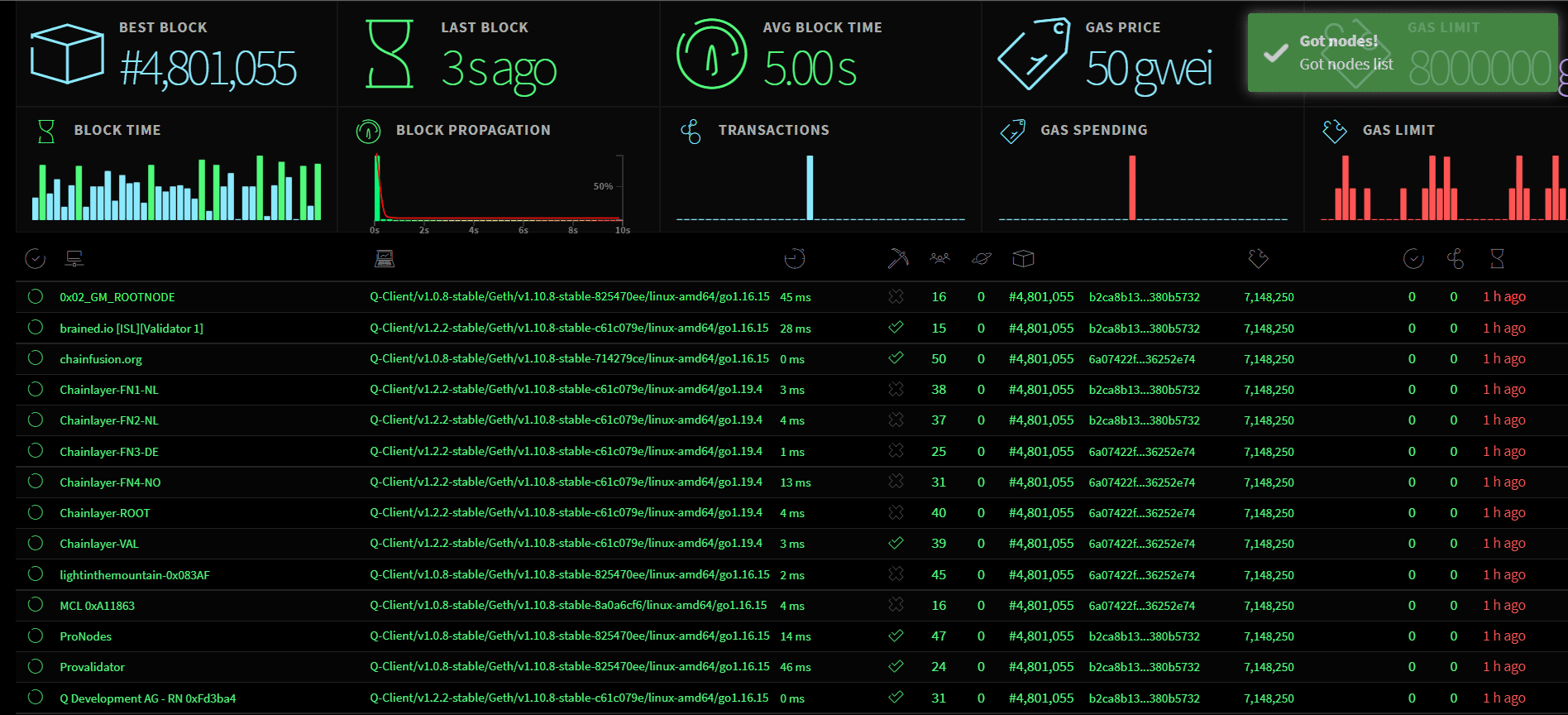Pin the chainfusion.org node
This screenshot has width=1568, height=715.
pyautogui.click(x=36, y=358)
